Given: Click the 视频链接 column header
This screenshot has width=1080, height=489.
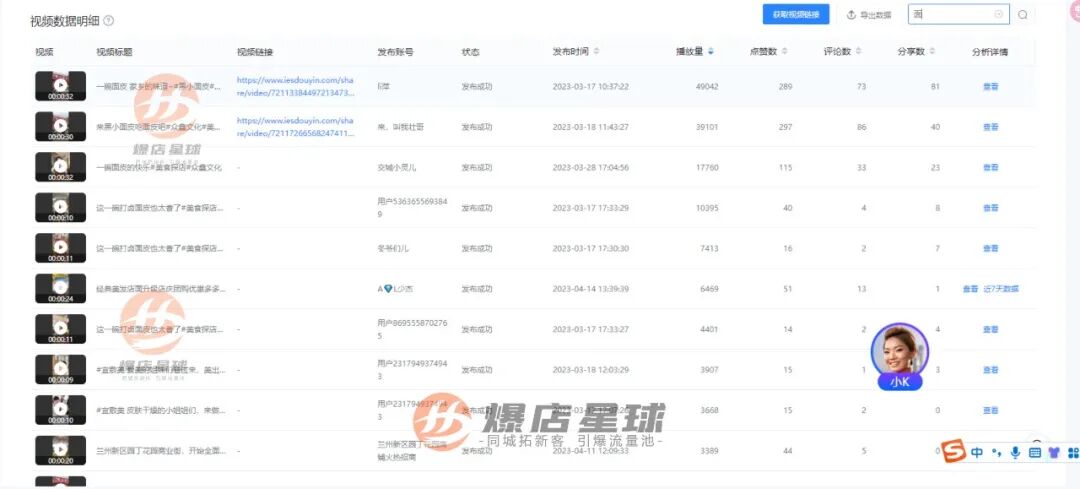Looking at the screenshot, I should (255, 52).
